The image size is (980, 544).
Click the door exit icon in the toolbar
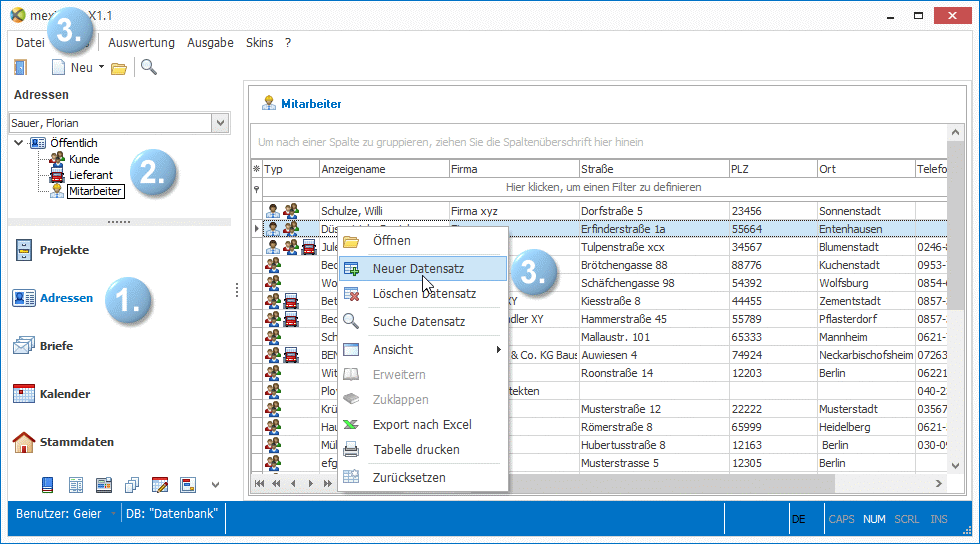[21, 68]
